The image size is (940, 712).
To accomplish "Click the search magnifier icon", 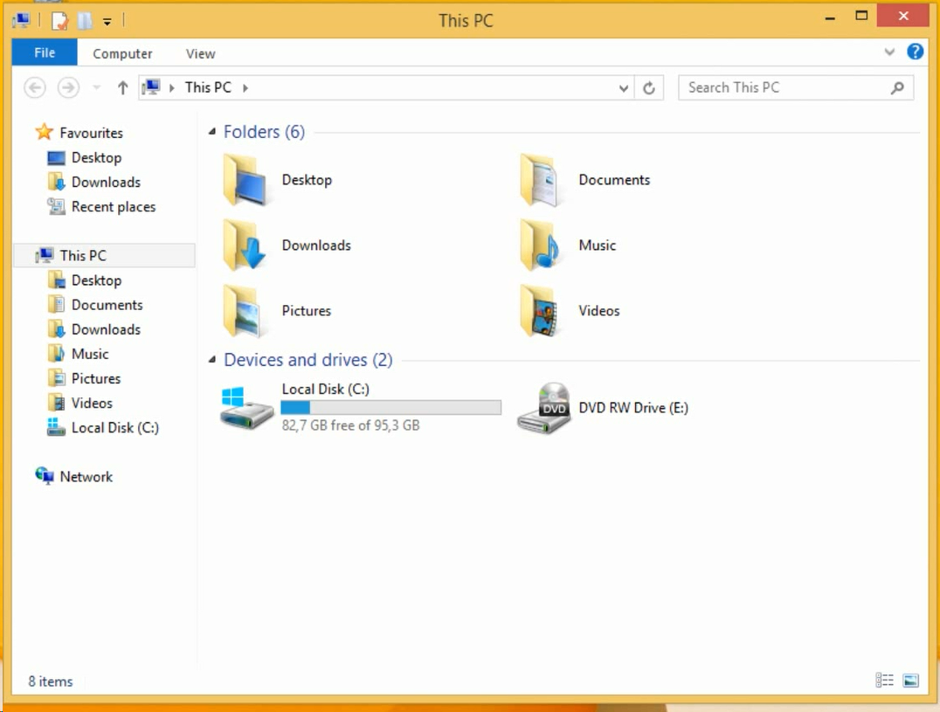I will pos(897,88).
